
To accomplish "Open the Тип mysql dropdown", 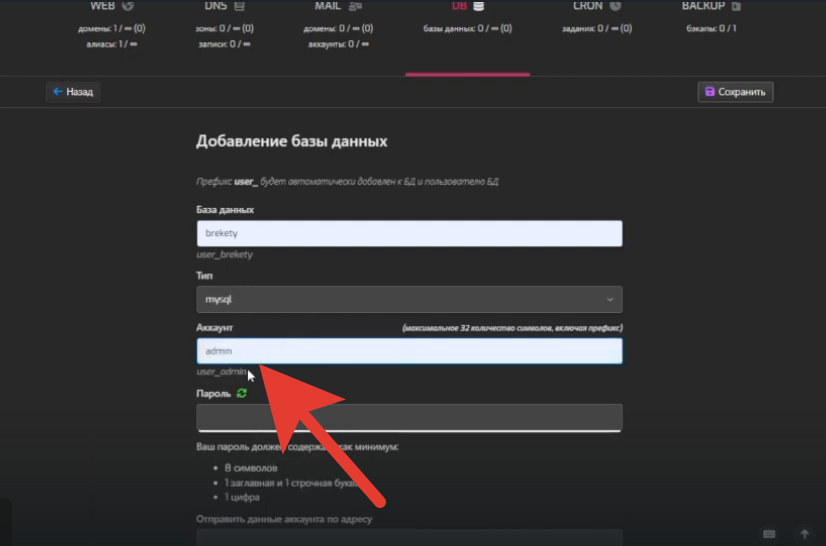I will click(409, 299).
